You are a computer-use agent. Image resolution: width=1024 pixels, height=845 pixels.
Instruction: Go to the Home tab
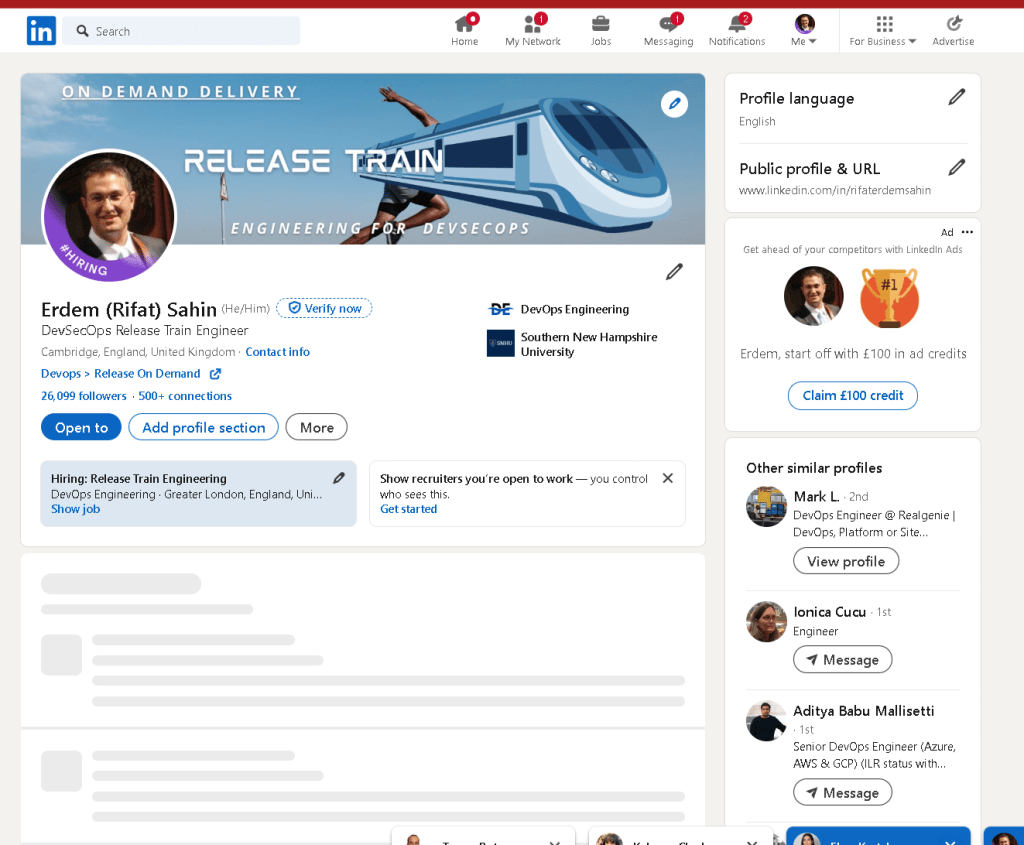click(464, 31)
